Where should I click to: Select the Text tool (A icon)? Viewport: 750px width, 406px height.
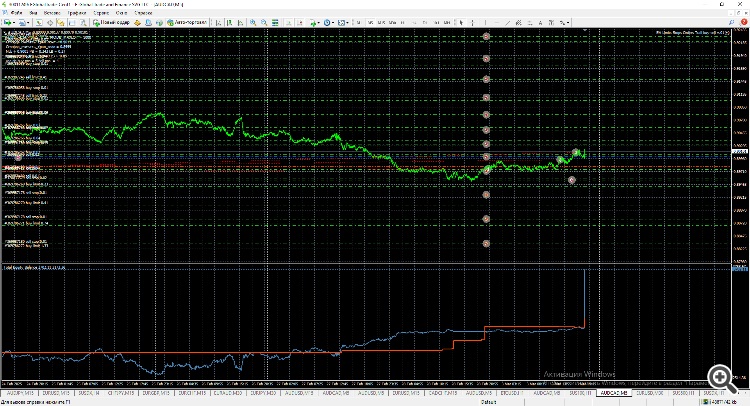(x=540, y=22)
